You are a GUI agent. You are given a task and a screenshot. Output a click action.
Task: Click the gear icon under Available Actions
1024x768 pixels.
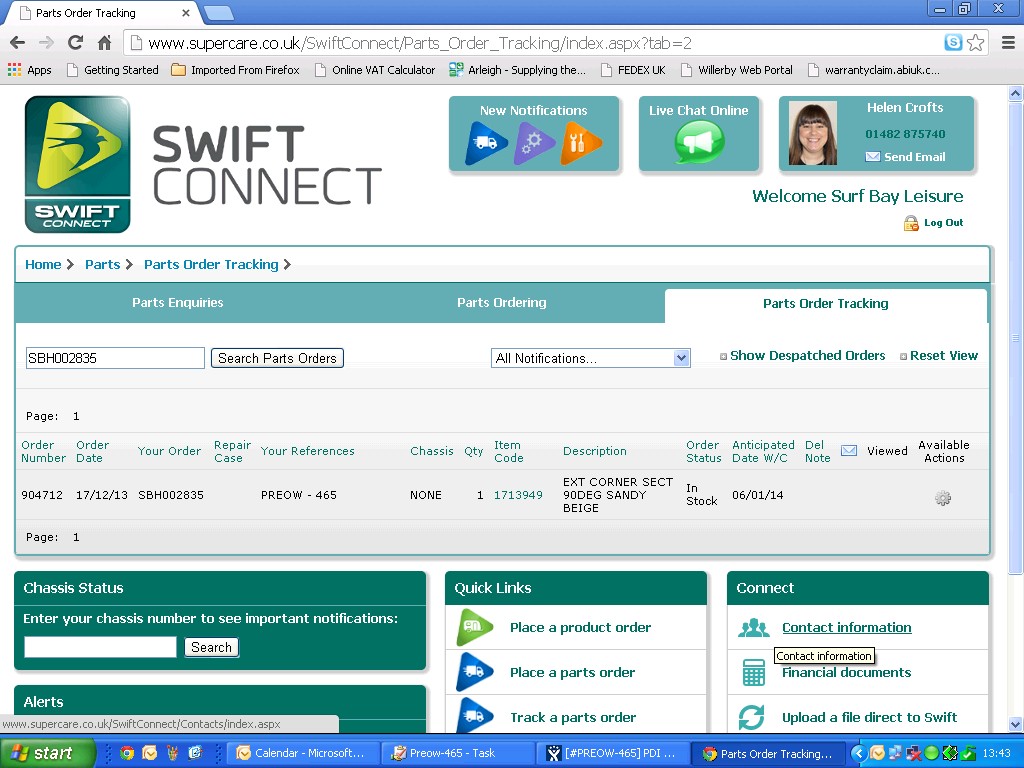tap(942, 498)
